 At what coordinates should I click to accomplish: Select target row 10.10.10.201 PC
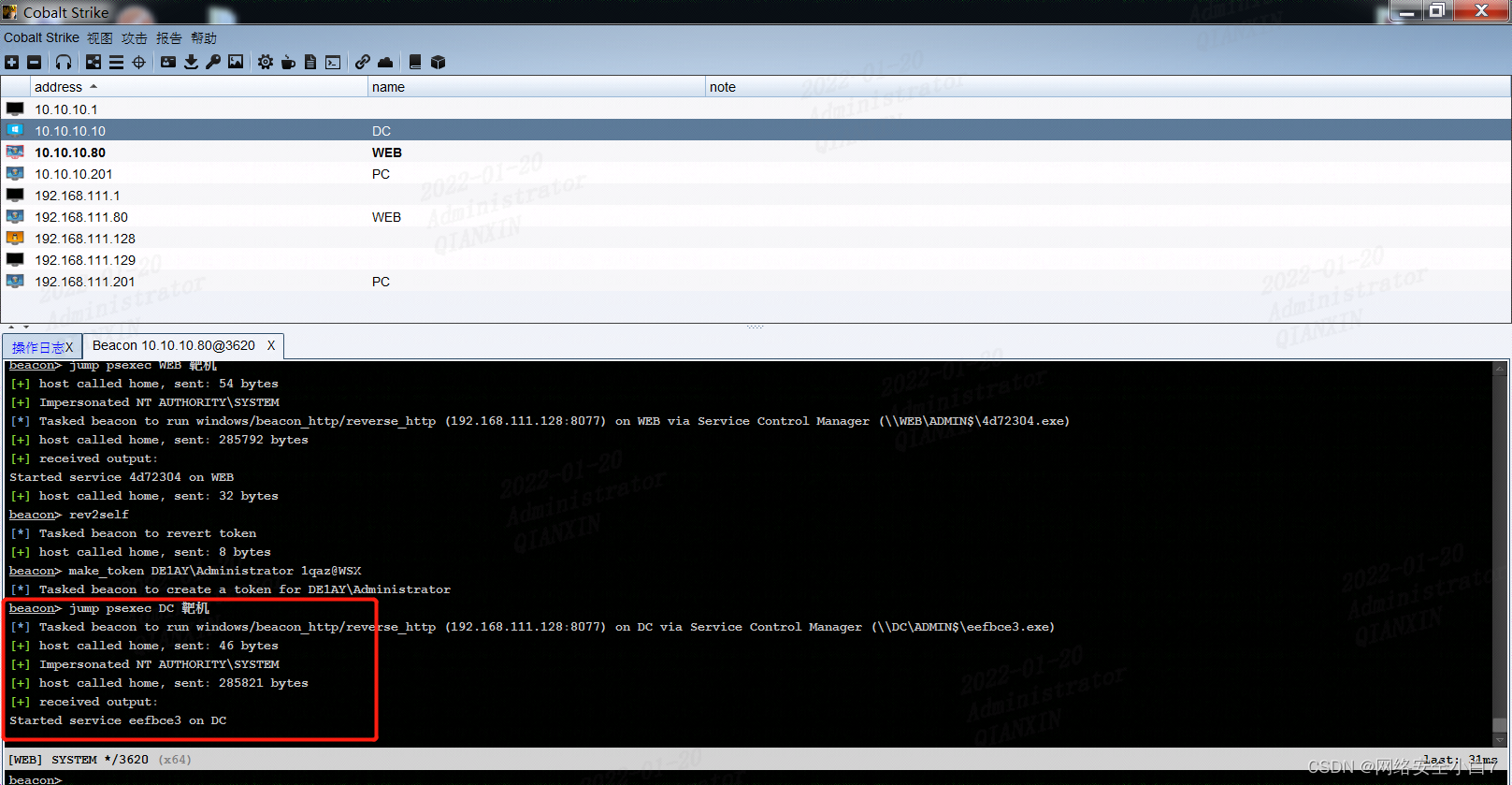click(x=756, y=174)
